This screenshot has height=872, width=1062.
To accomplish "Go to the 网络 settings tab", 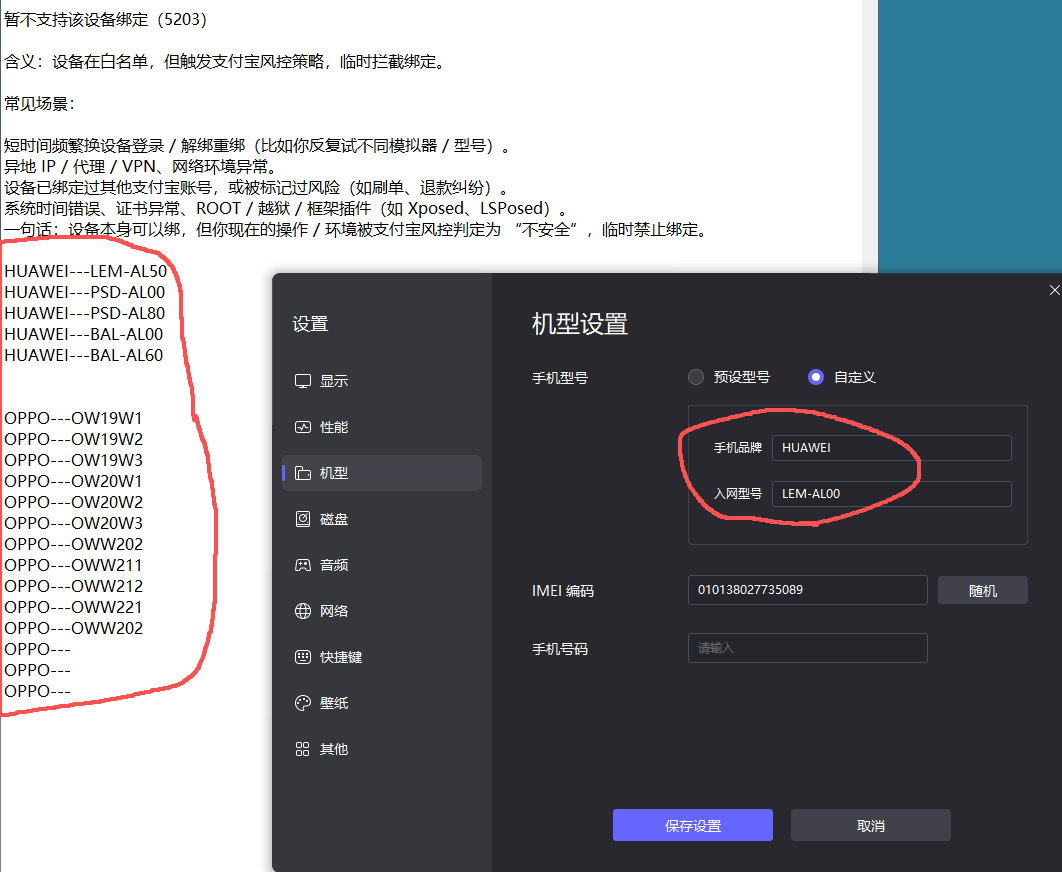I will coord(382,611).
